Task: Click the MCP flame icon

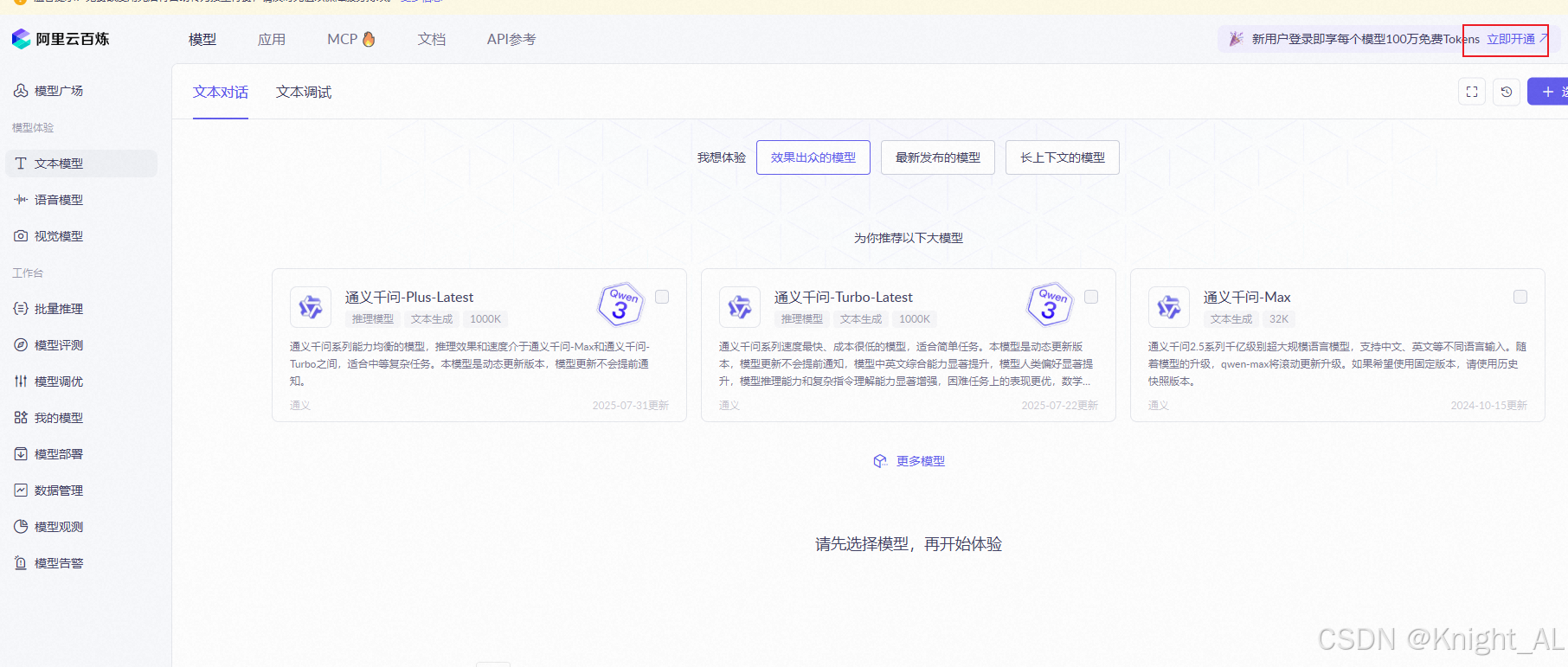Action: coord(369,39)
